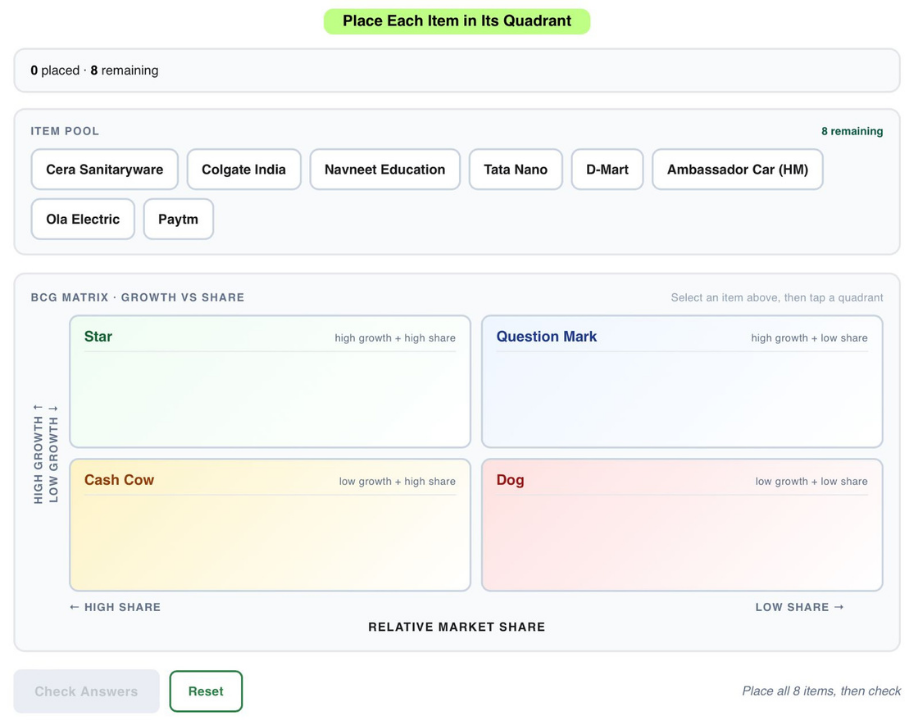Click 'high growth + high share' caption
920x720 pixels.
pos(395,338)
